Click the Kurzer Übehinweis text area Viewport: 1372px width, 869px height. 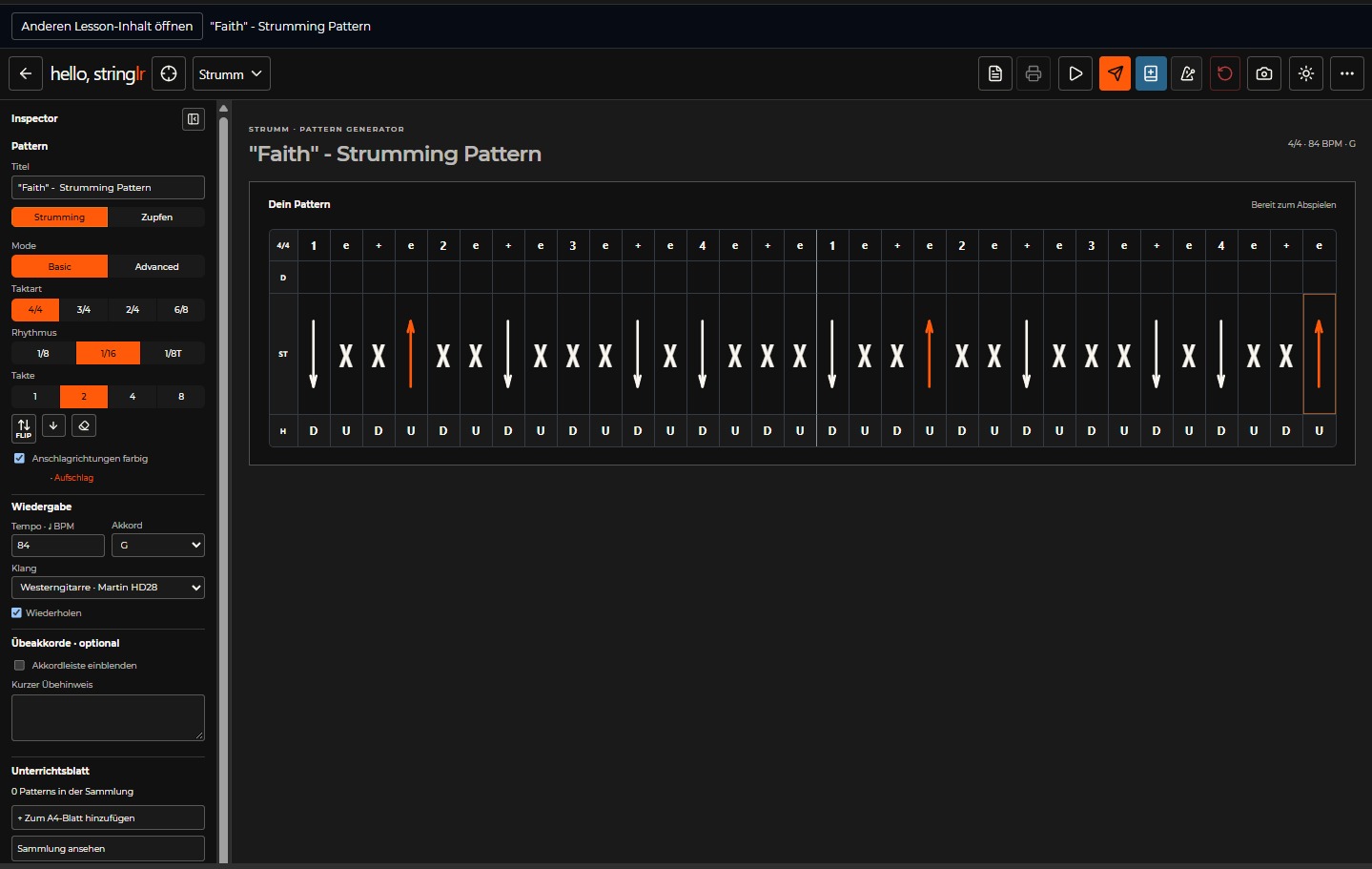click(108, 717)
